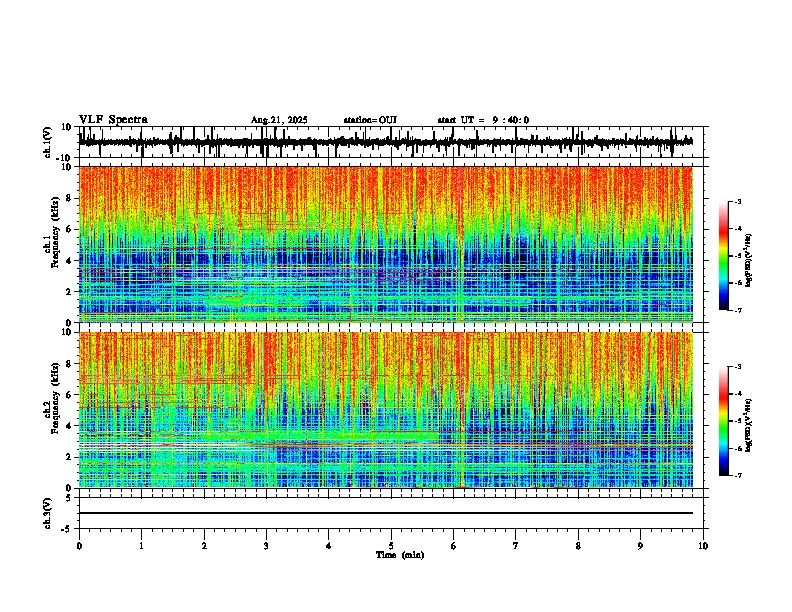
Task: Click ch.2 frequency tick label "8"
Action: (x=69, y=364)
